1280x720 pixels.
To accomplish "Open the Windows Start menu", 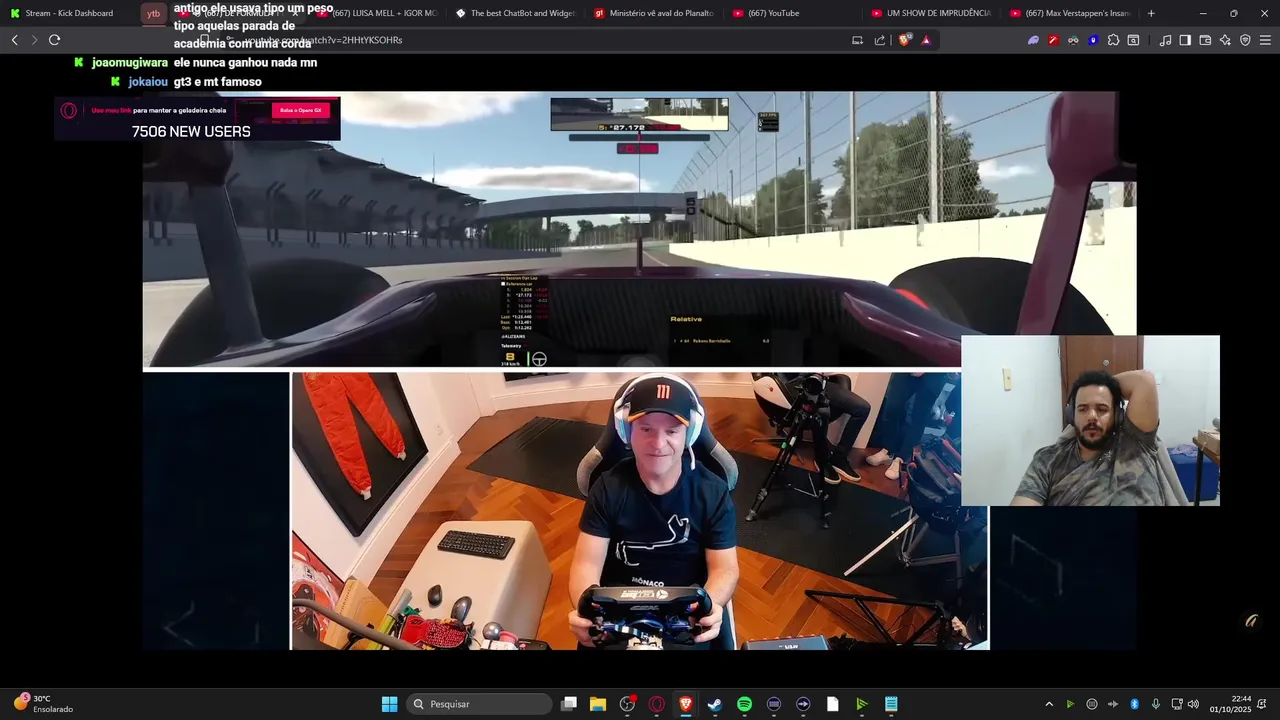I will (x=389, y=704).
